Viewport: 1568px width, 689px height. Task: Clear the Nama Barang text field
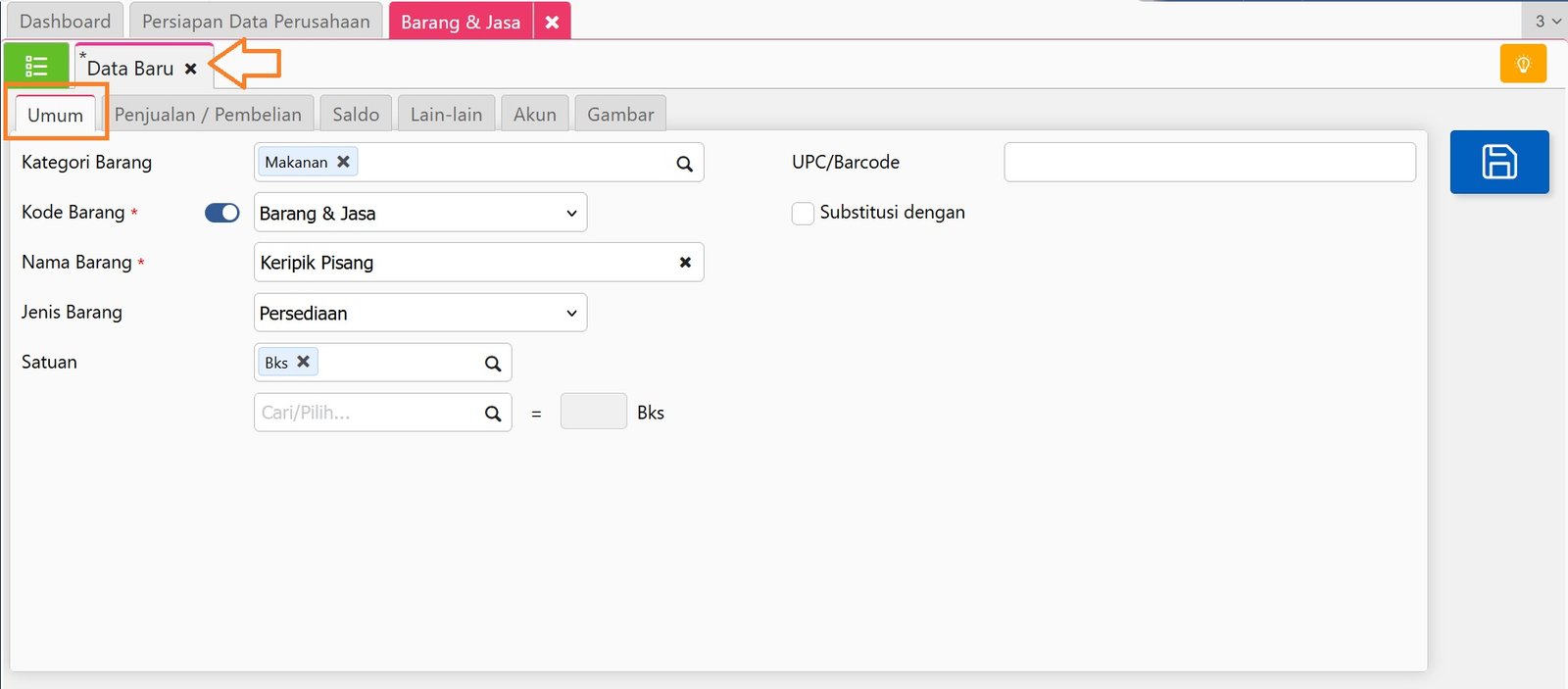pyautogui.click(x=685, y=262)
